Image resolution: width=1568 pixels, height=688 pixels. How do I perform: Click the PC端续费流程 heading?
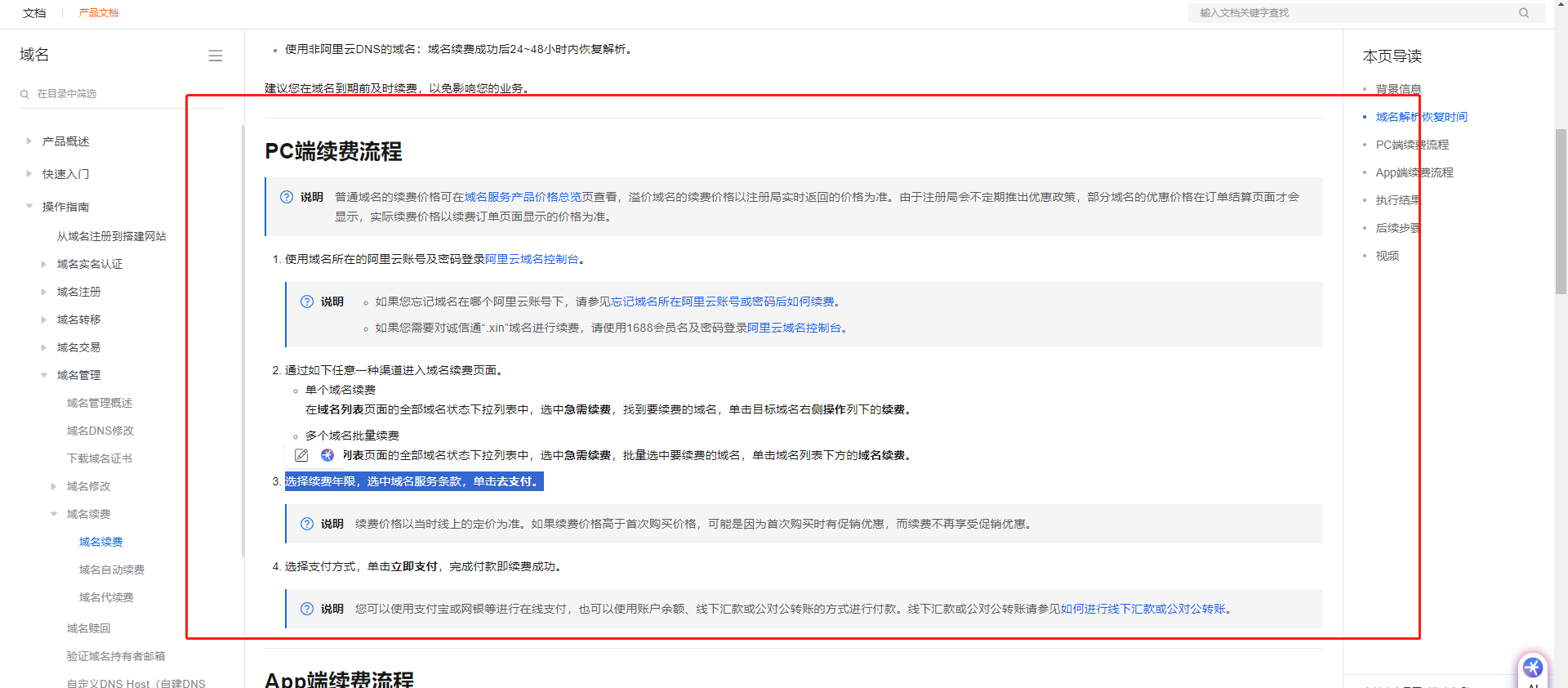point(333,151)
